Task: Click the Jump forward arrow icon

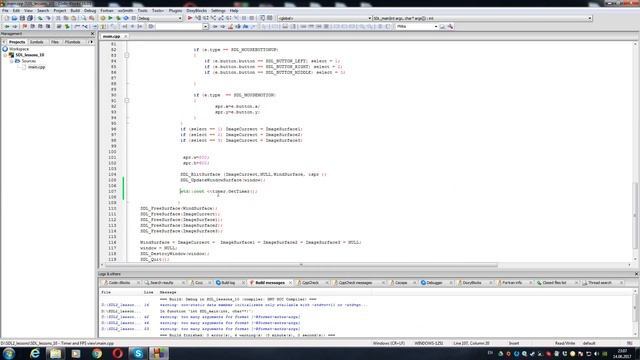Action: [x=15, y=27]
